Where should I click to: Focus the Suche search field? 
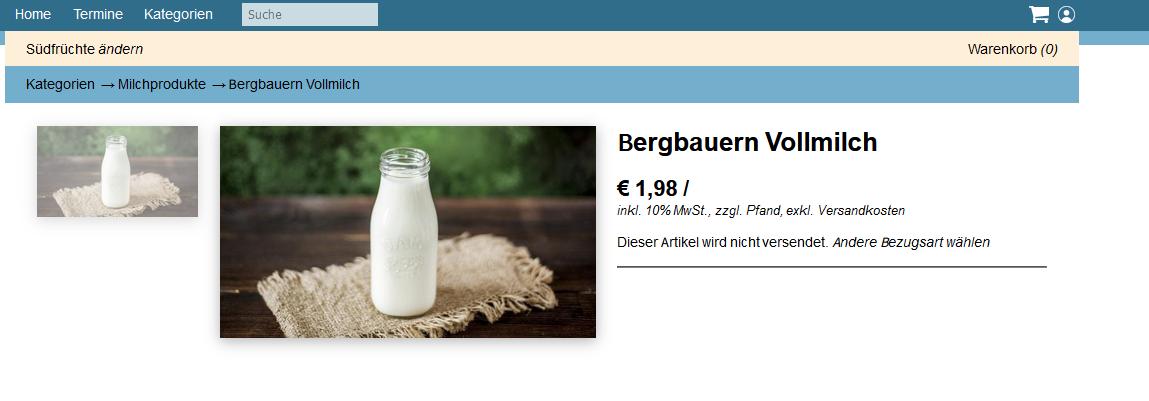click(x=310, y=15)
